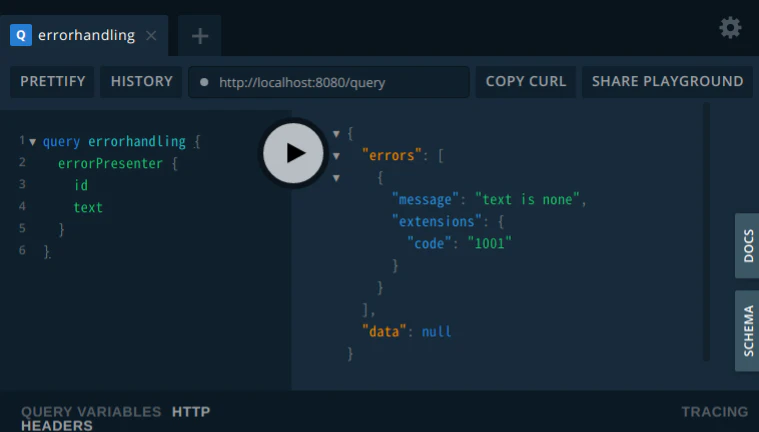This screenshot has width=759, height=432.
Task: Collapse the "errors" array arrow
Action: coord(336,156)
